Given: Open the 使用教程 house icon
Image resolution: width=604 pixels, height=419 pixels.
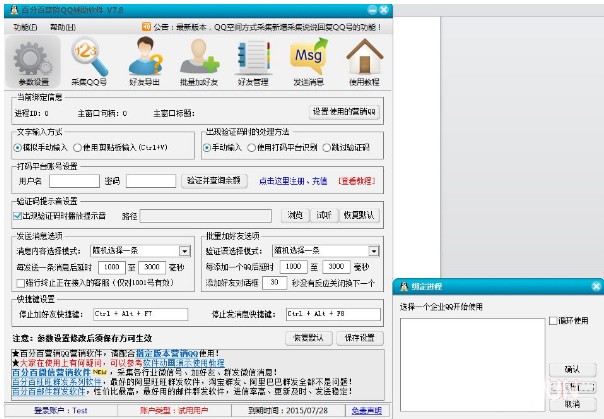Looking at the screenshot, I should [x=364, y=62].
